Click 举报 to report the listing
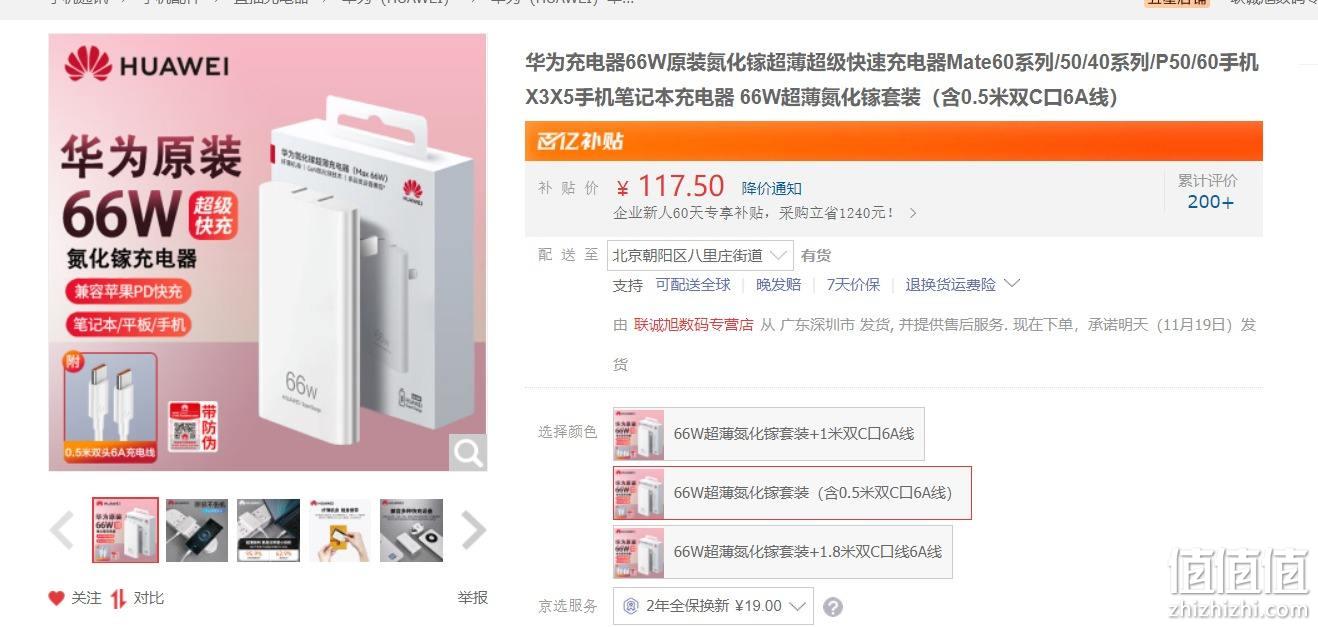 pos(473,597)
